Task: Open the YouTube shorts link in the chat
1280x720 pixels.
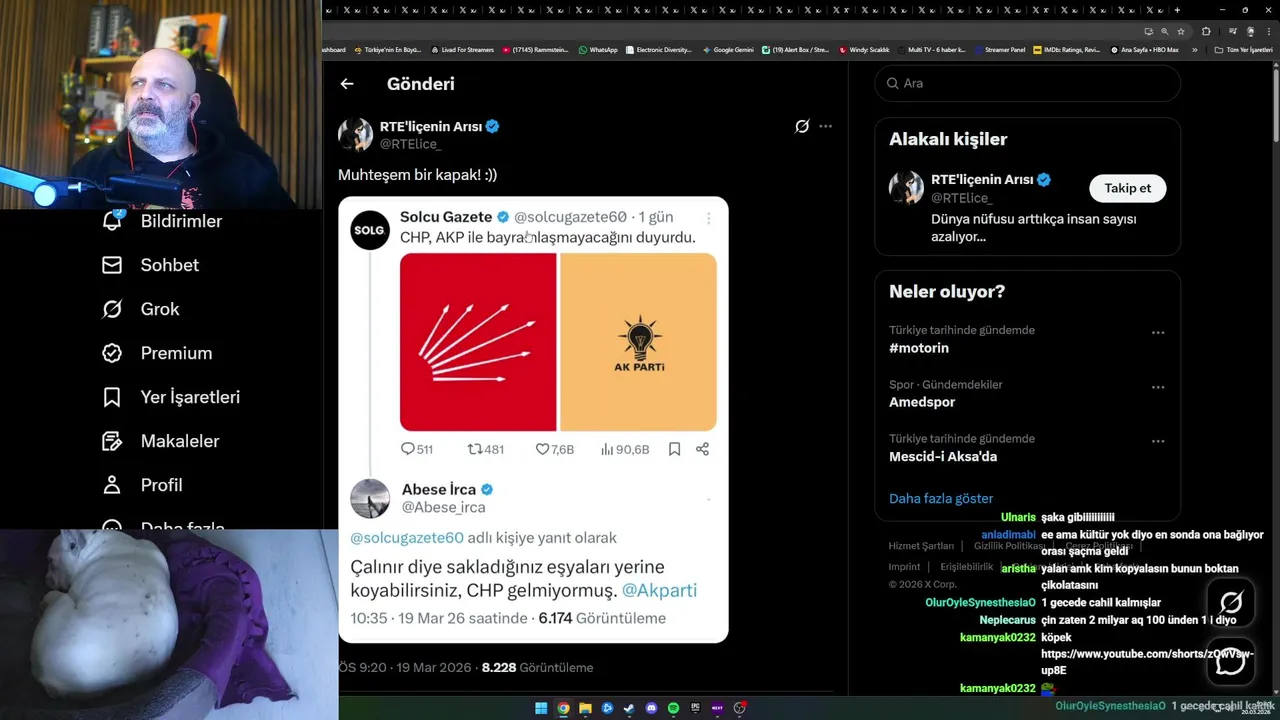Action: [1146, 662]
